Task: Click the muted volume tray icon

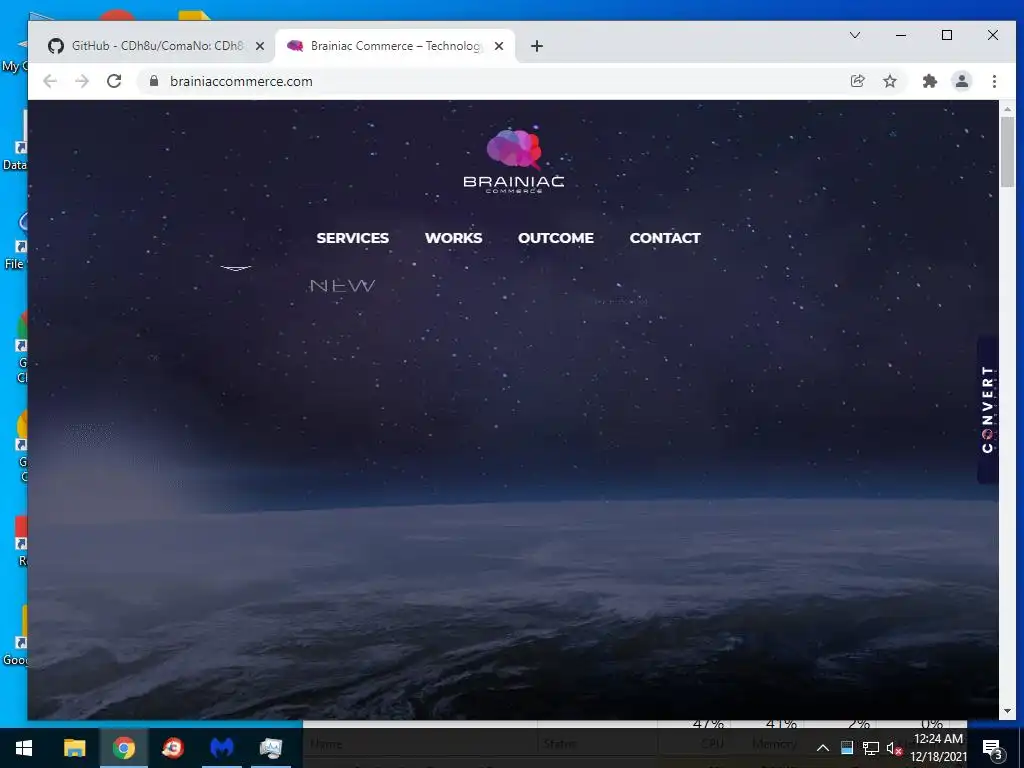Action: (894, 748)
